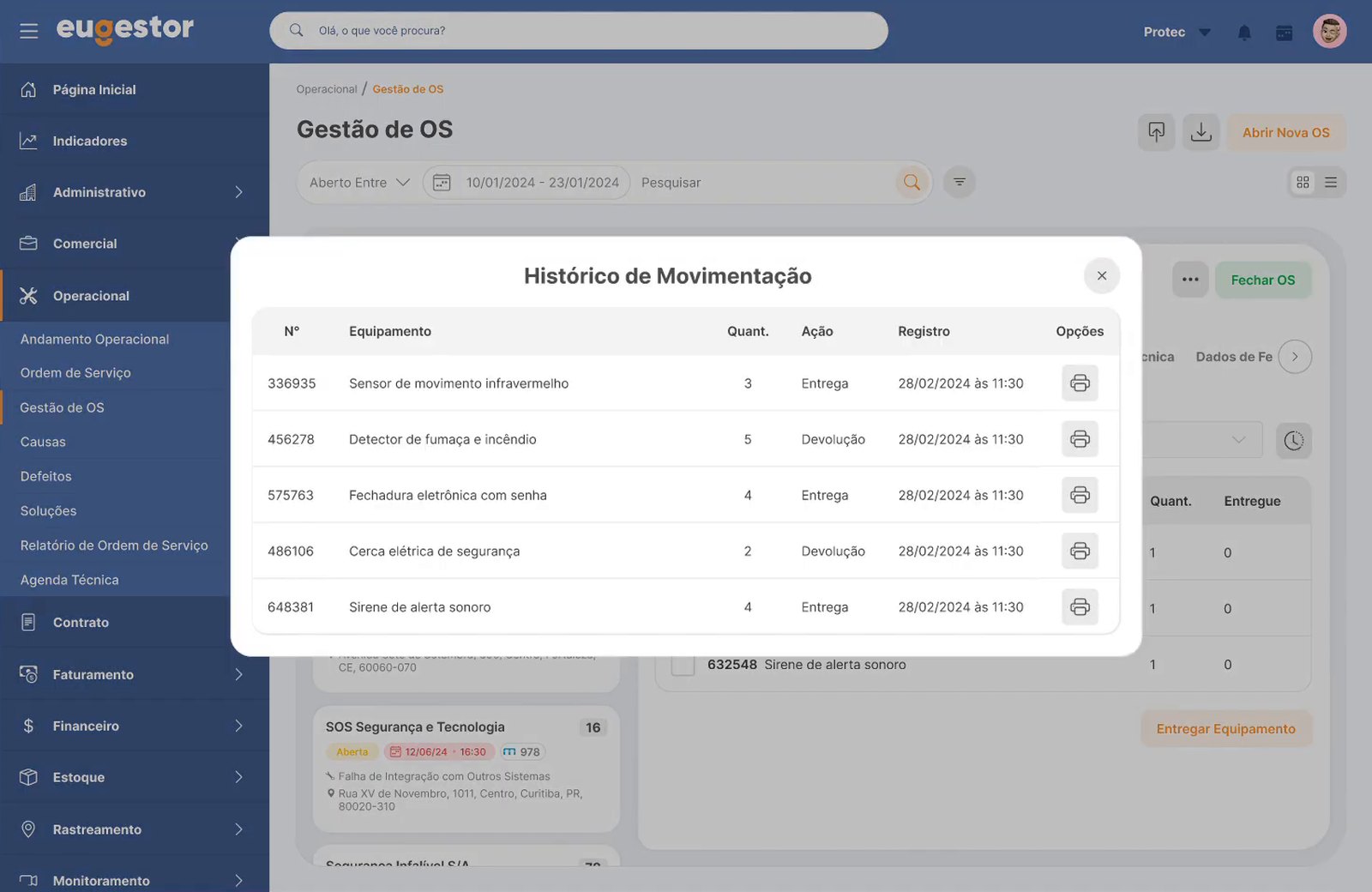This screenshot has width=1372, height=892.
Task: Expand the Financeiro menu
Action: tap(135, 726)
